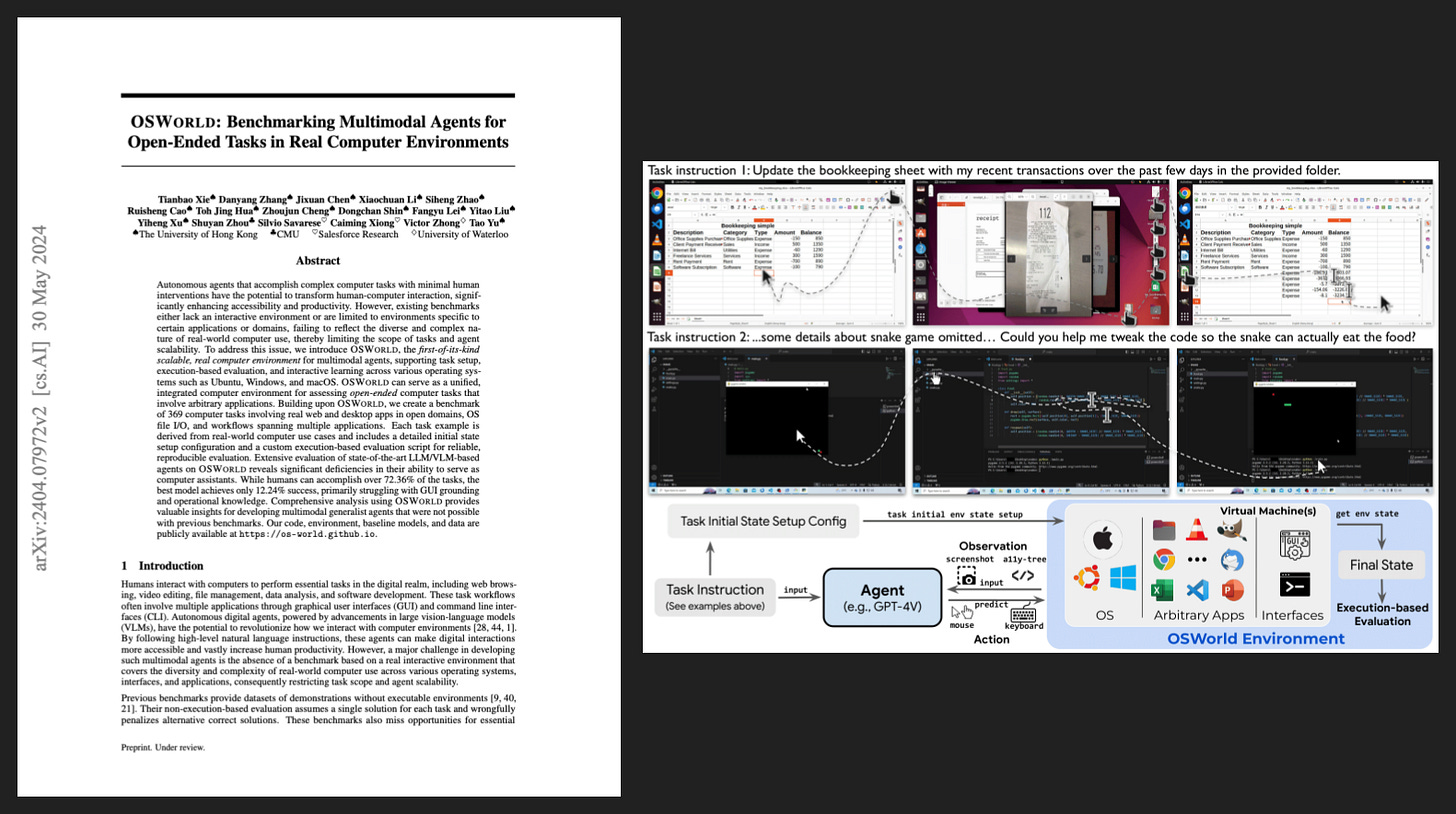Click the a11y-tree code brackets icon

coord(1023,576)
